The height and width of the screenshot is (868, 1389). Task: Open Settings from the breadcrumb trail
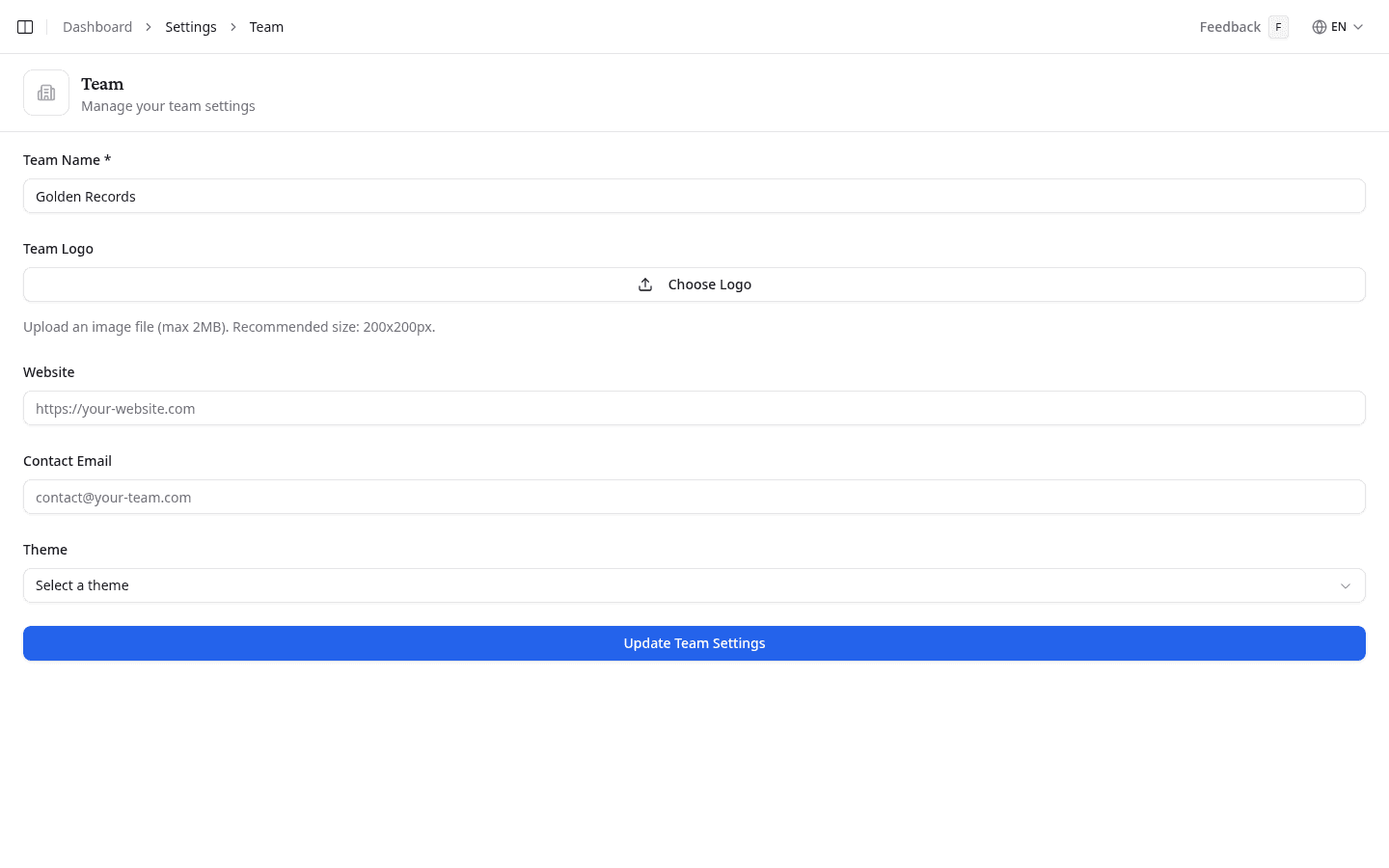[190, 27]
